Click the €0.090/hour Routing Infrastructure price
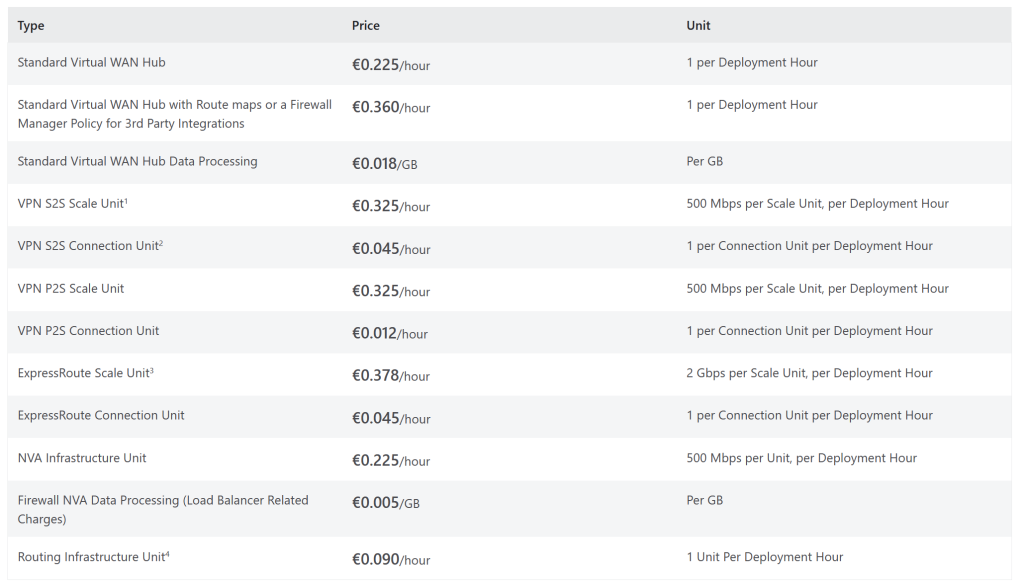The width and height of the screenshot is (1024, 587). coord(391,560)
